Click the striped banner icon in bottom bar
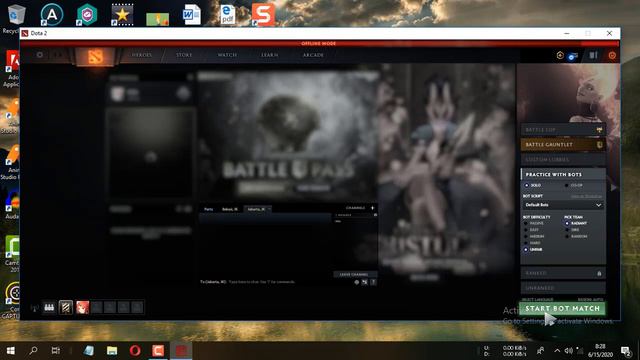 click(66, 307)
